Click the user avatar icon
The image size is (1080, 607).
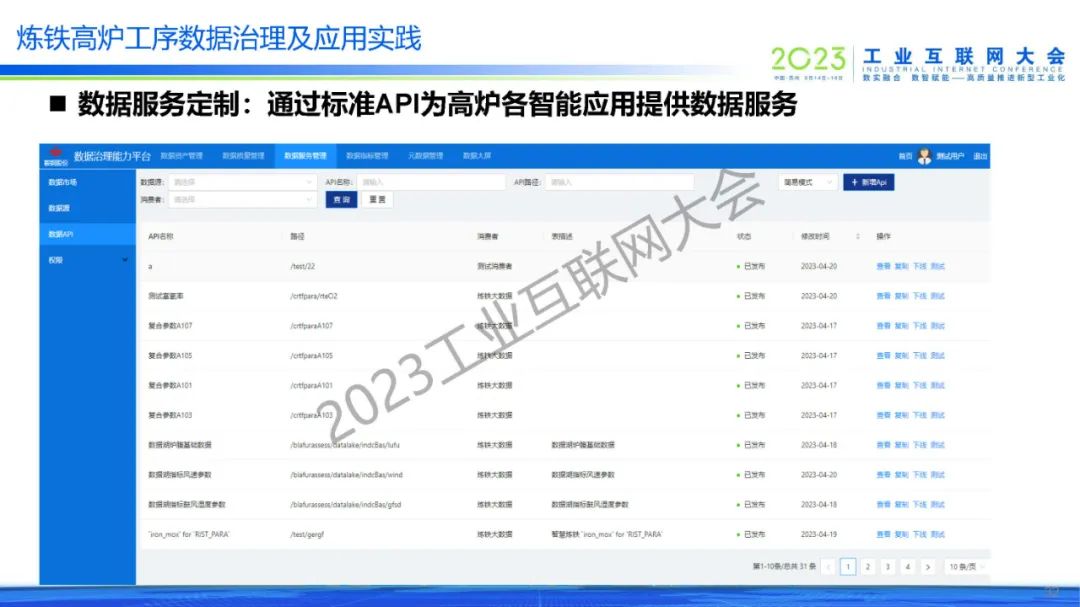click(x=925, y=156)
